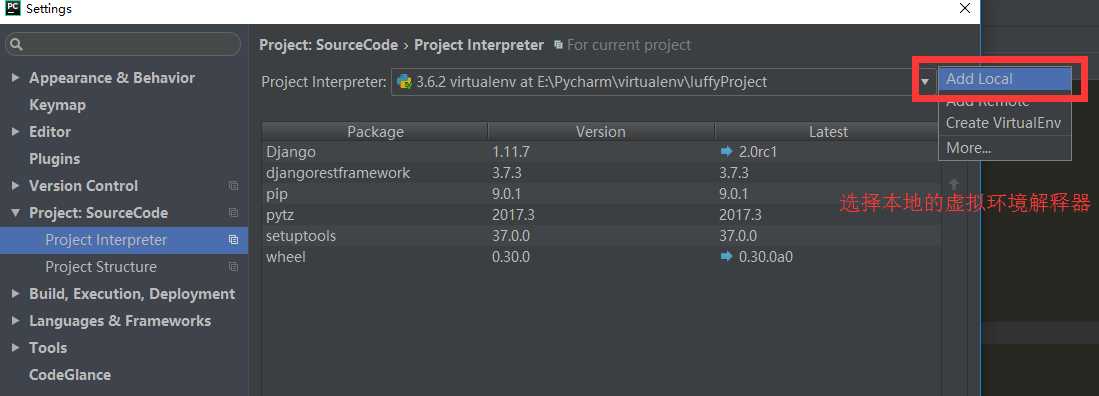Click the settings search field
This screenshot has width=1099, height=396.
tap(123, 45)
